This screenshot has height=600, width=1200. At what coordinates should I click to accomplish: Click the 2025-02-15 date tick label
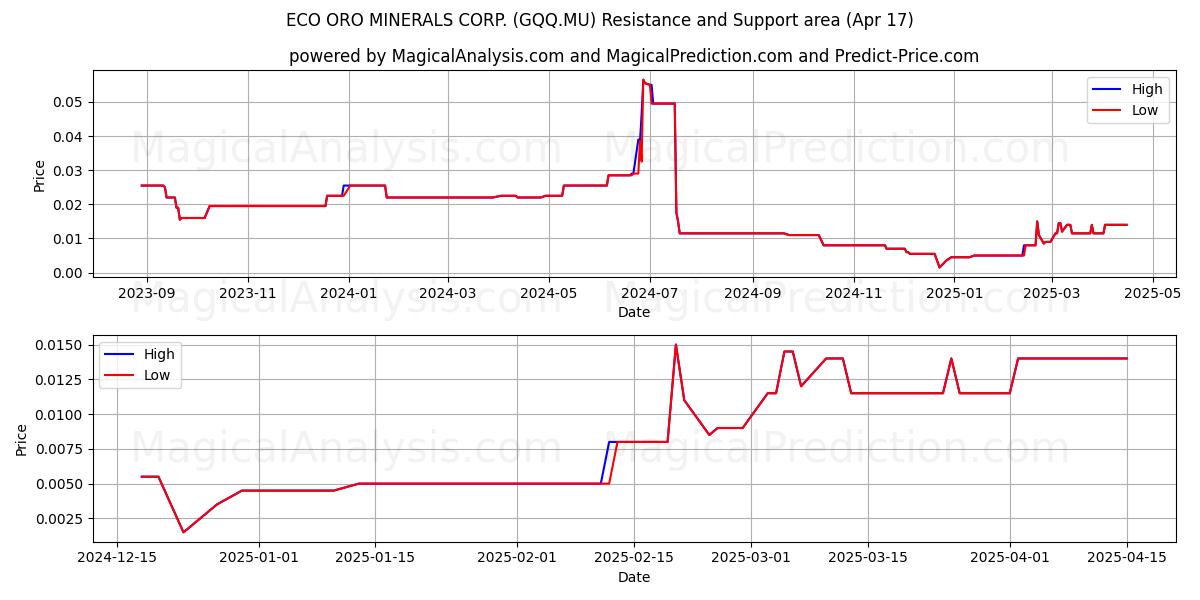(x=634, y=558)
